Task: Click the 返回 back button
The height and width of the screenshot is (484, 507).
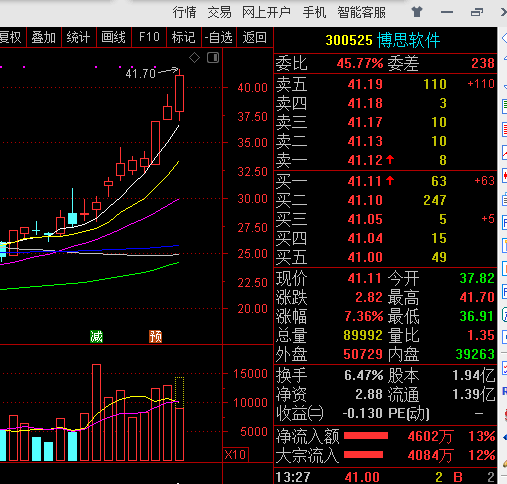Action: tap(255, 37)
